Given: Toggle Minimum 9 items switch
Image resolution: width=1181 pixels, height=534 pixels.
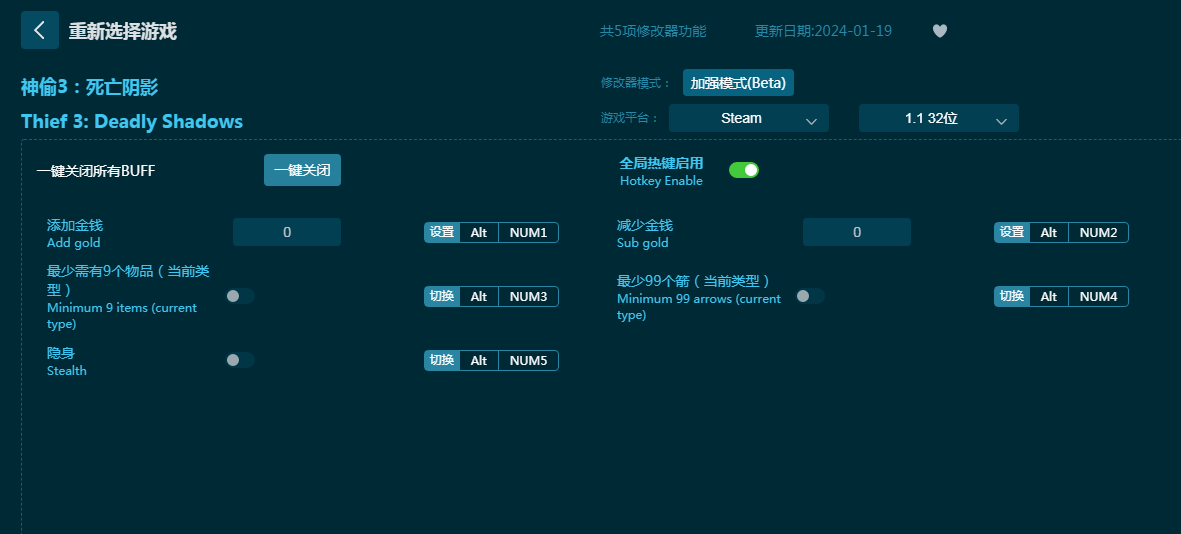Looking at the screenshot, I should (240, 296).
